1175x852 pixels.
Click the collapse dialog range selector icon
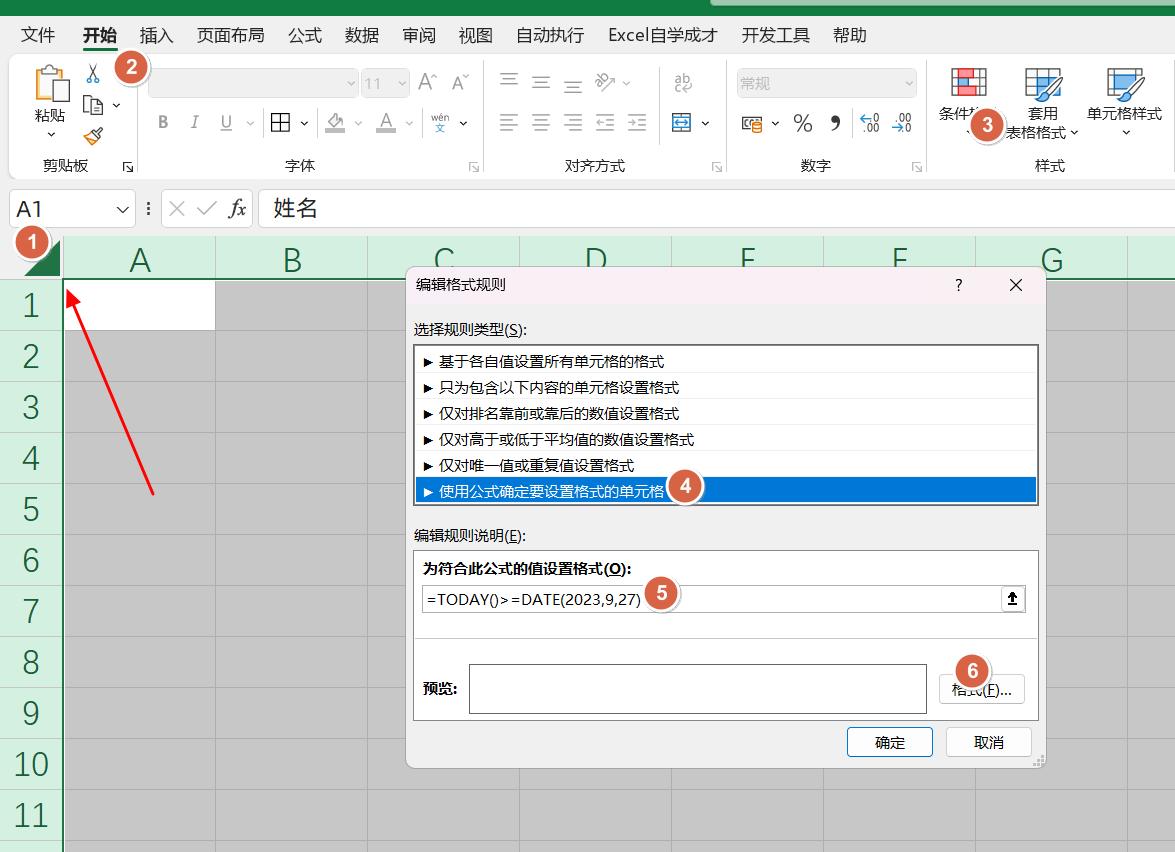tap(1012, 599)
